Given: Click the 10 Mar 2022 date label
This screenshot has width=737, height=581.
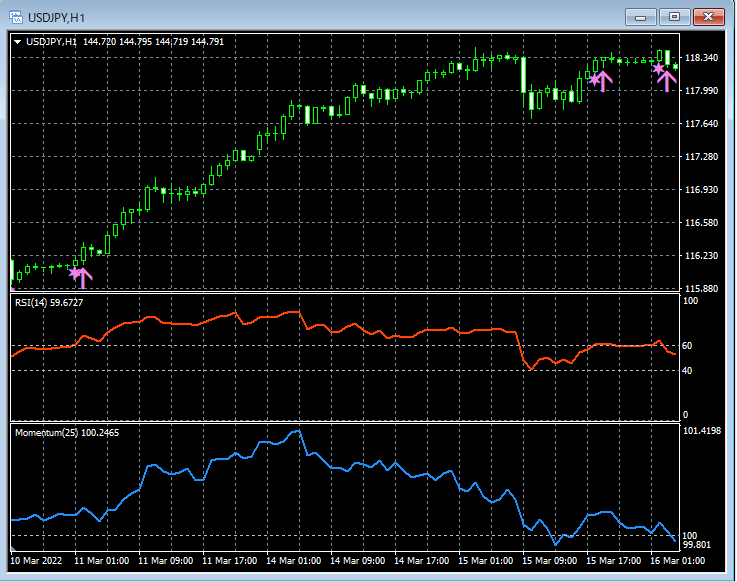Looking at the screenshot, I should tap(38, 561).
